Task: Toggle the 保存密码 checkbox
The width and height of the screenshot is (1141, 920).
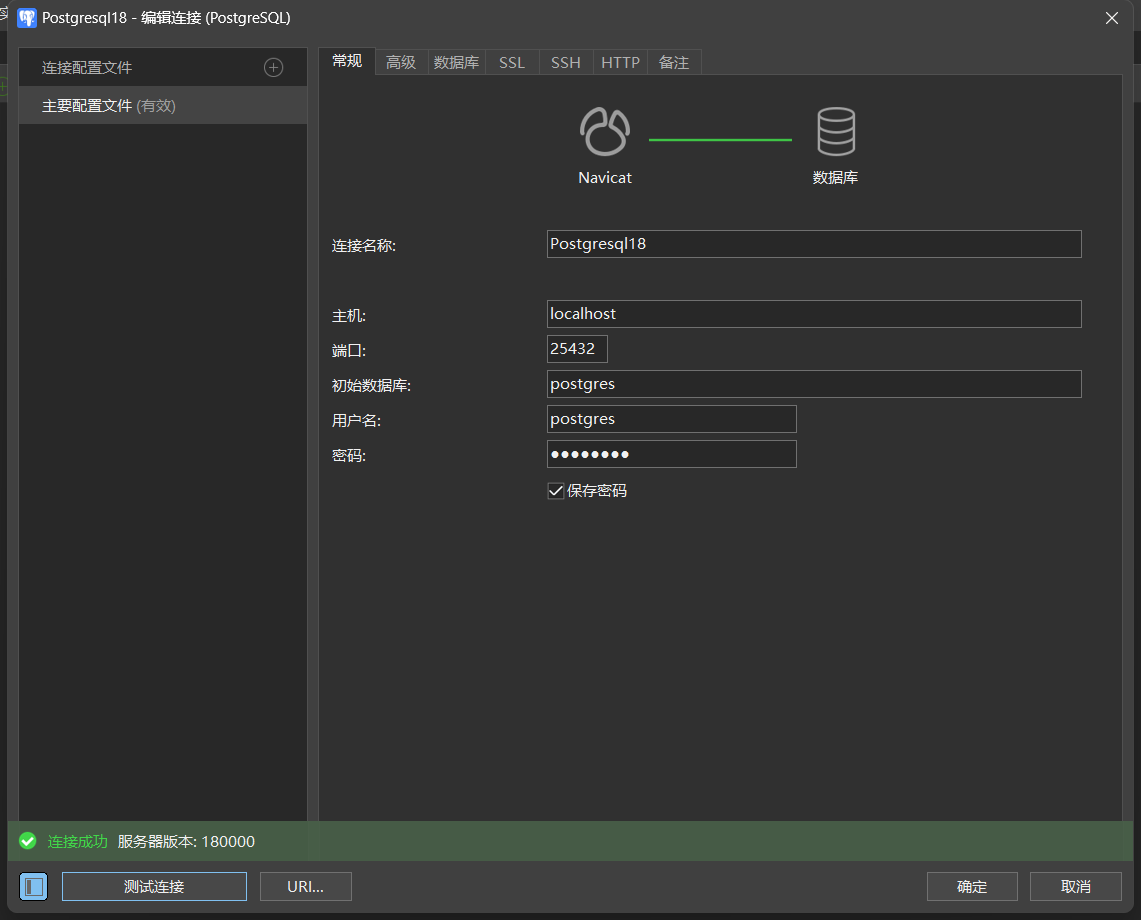Action: [556, 491]
